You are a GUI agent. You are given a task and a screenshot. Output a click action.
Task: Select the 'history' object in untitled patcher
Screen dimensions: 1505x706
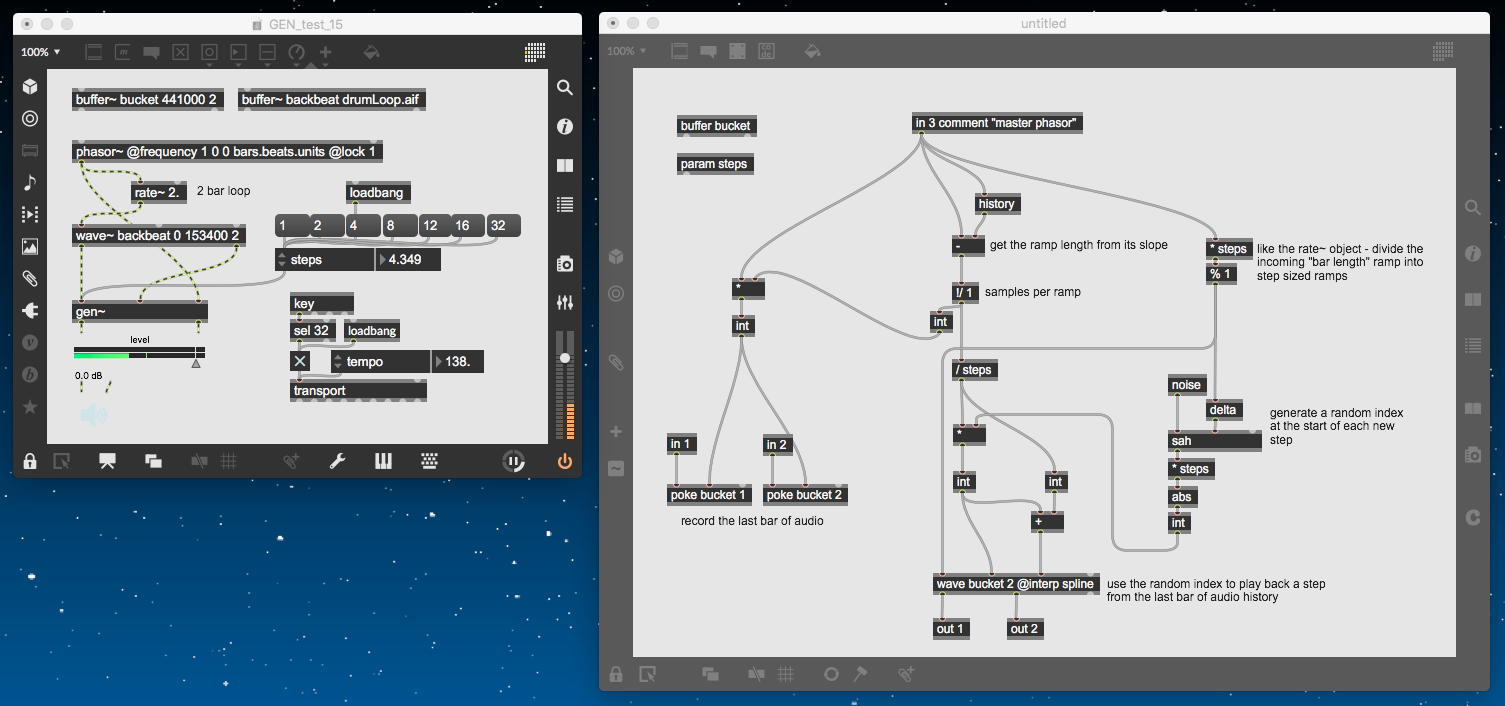click(x=996, y=204)
